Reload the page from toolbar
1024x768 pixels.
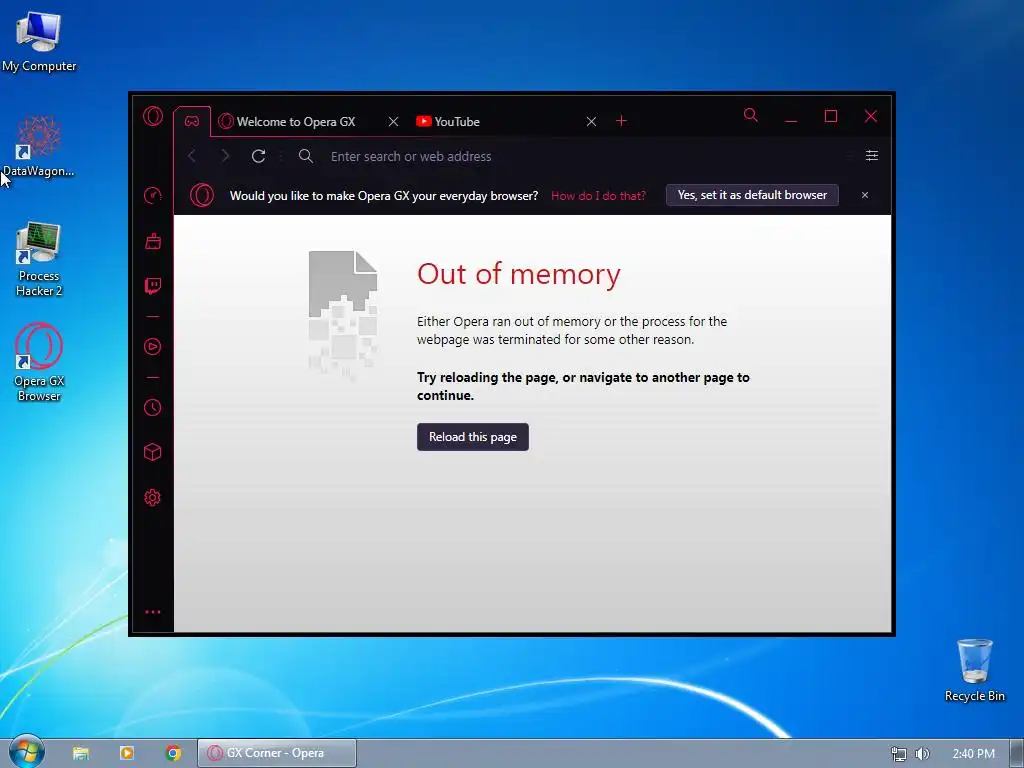pos(259,156)
